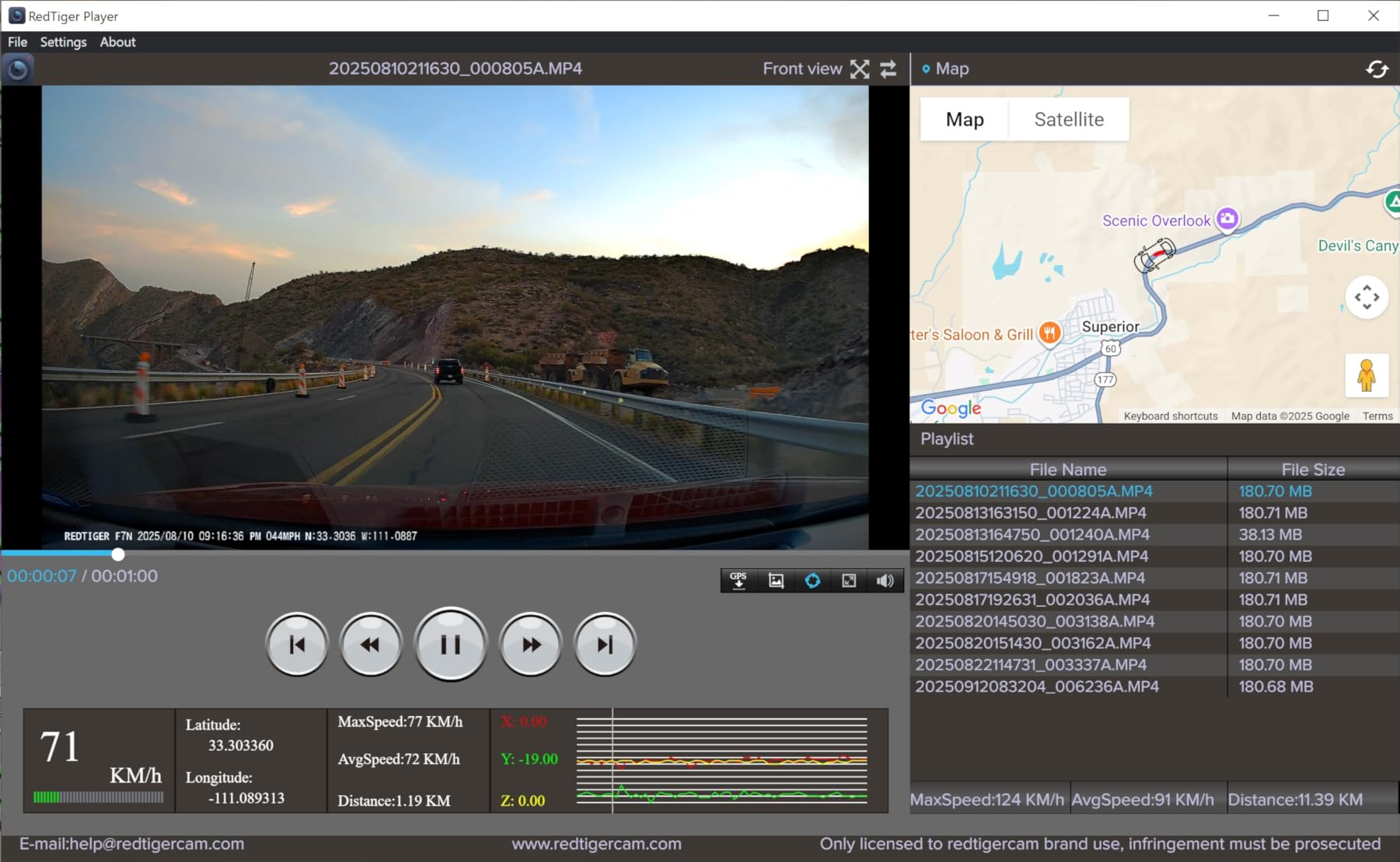Move the playback progress slider handle
The height and width of the screenshot is (862, 1400).
point(117,554)
